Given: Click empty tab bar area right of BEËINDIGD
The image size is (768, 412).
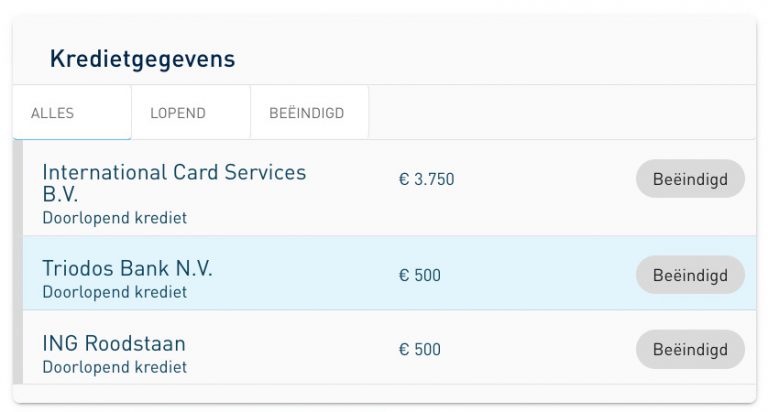Looking at the screenshot, I should (562, 113).
